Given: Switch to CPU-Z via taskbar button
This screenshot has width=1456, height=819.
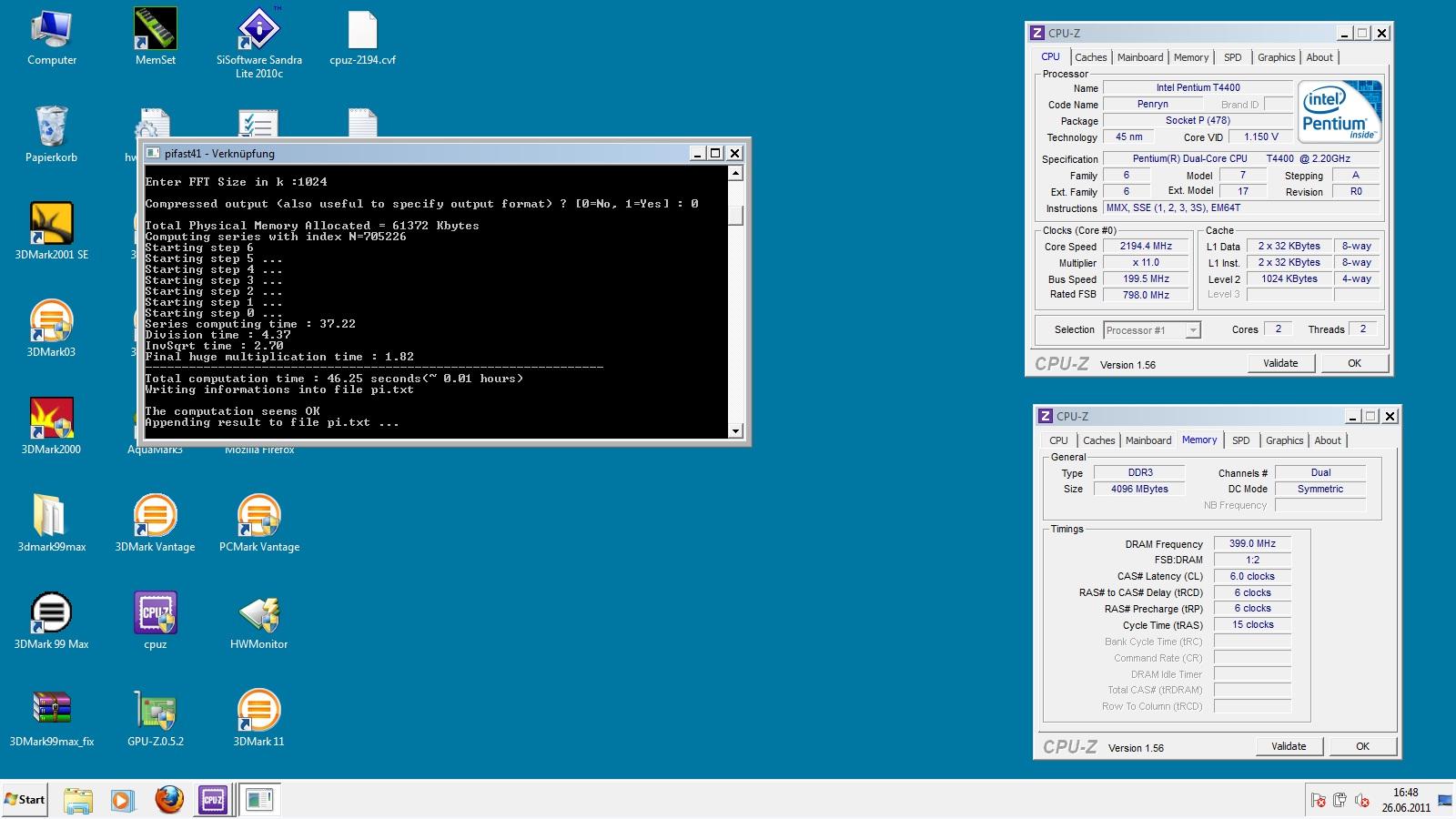Looking at the screenshot, I should [213, 800].
